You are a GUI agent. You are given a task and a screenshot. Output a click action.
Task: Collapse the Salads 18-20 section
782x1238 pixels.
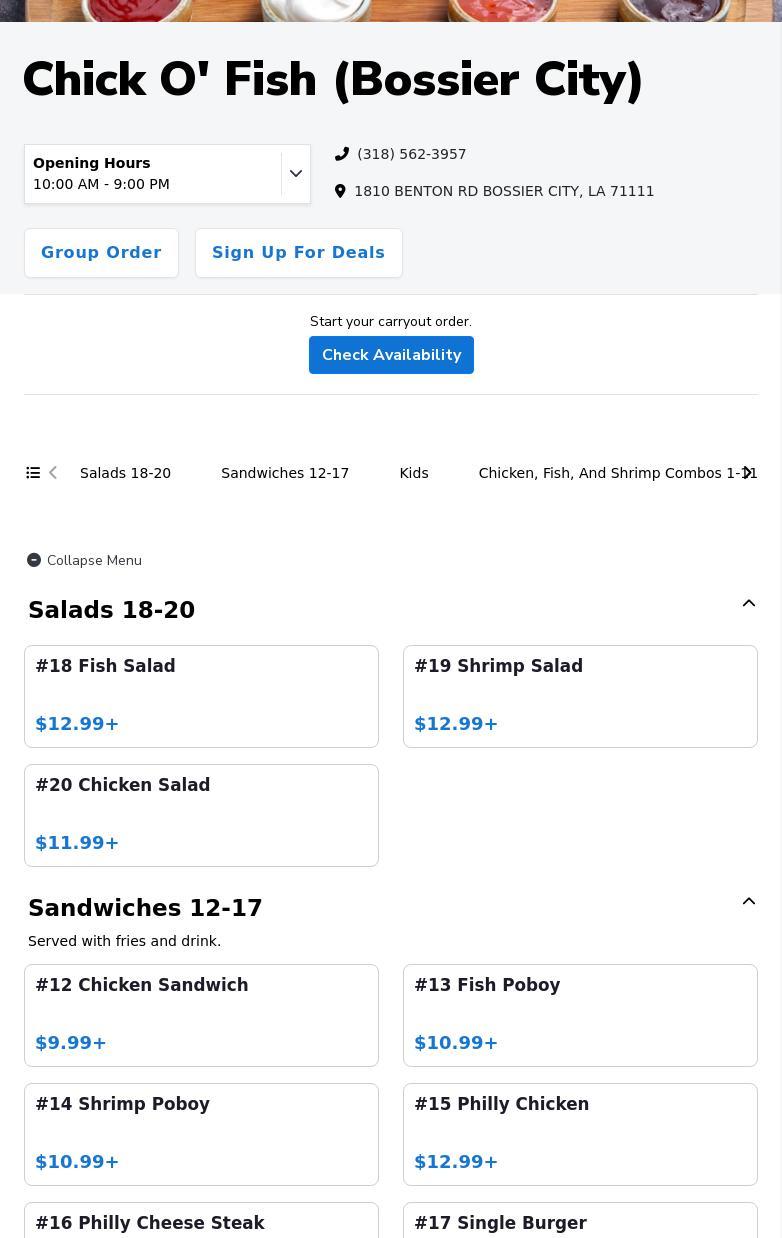coord(748,603)
